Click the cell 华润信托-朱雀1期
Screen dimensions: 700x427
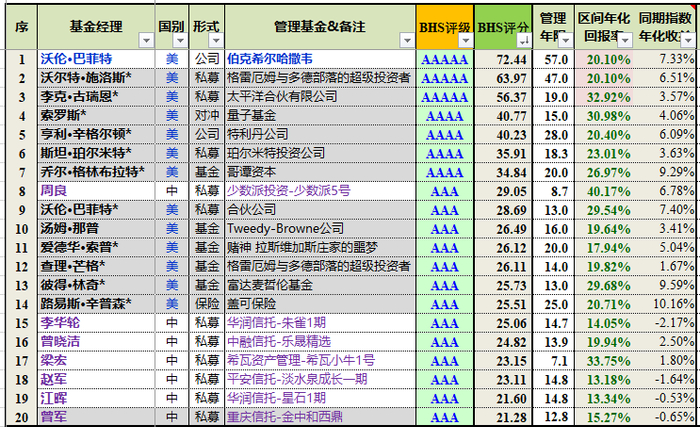(x=320, y=323)
